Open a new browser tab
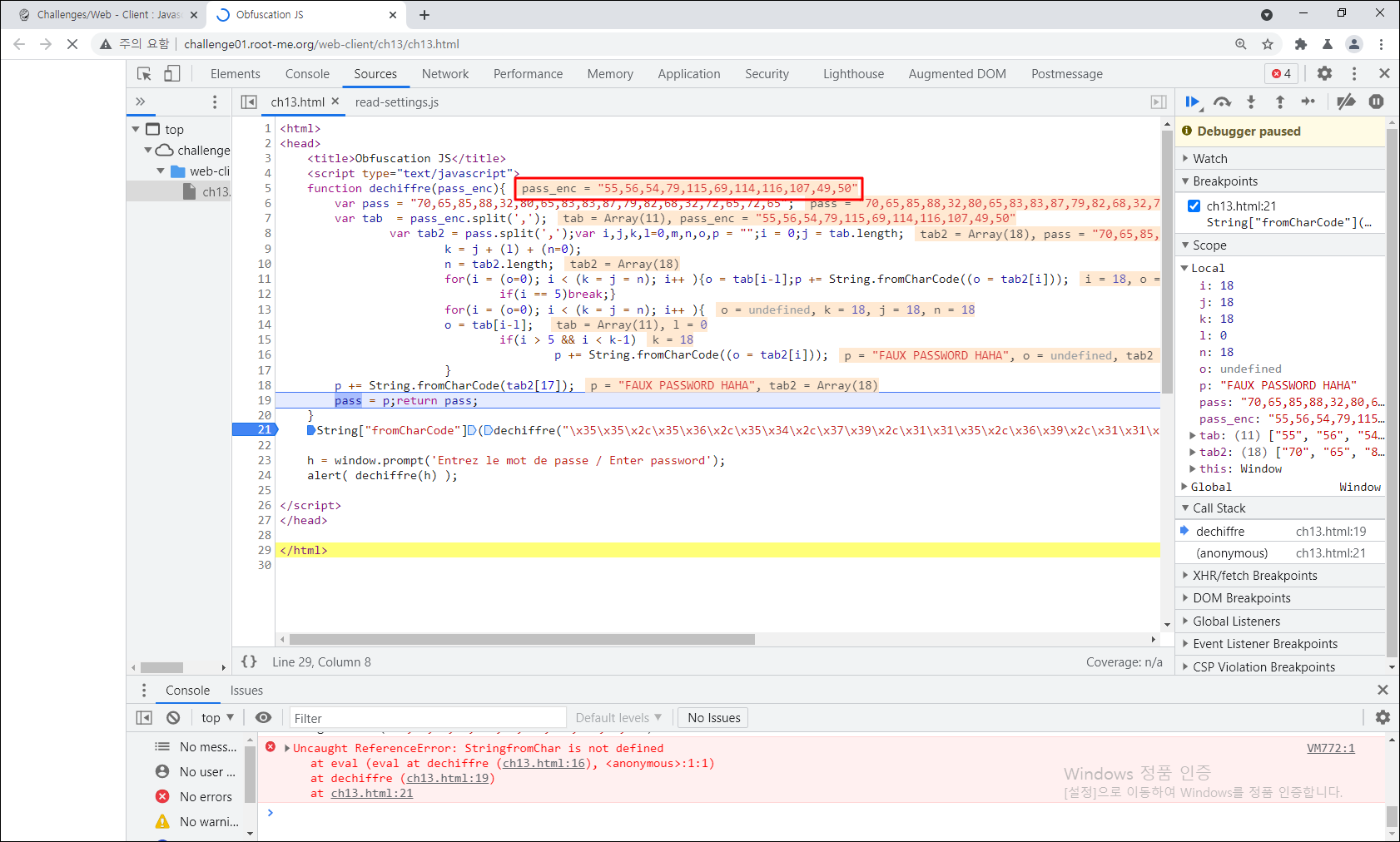 [x=424, y=15]
